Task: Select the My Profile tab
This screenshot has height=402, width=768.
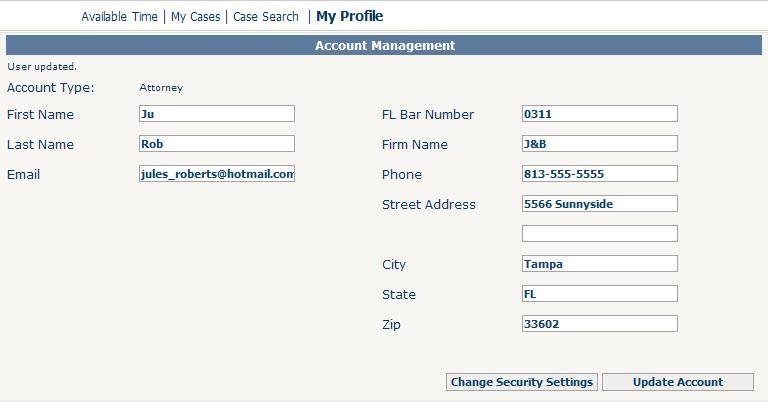Action: pos(349,16)
